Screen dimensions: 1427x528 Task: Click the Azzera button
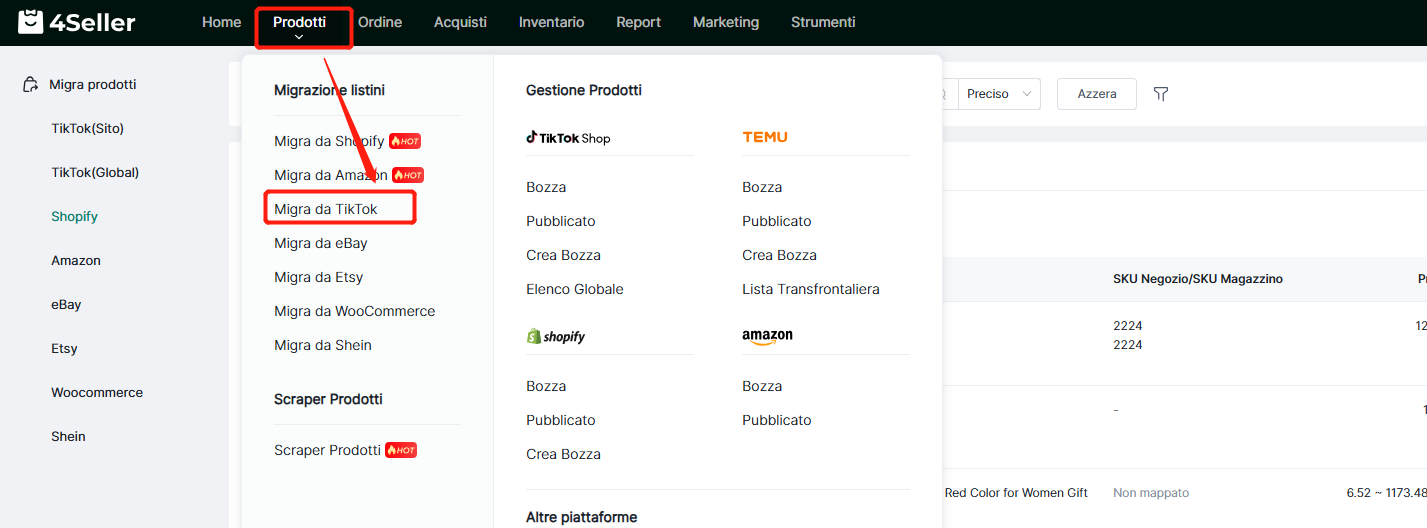1097,94
